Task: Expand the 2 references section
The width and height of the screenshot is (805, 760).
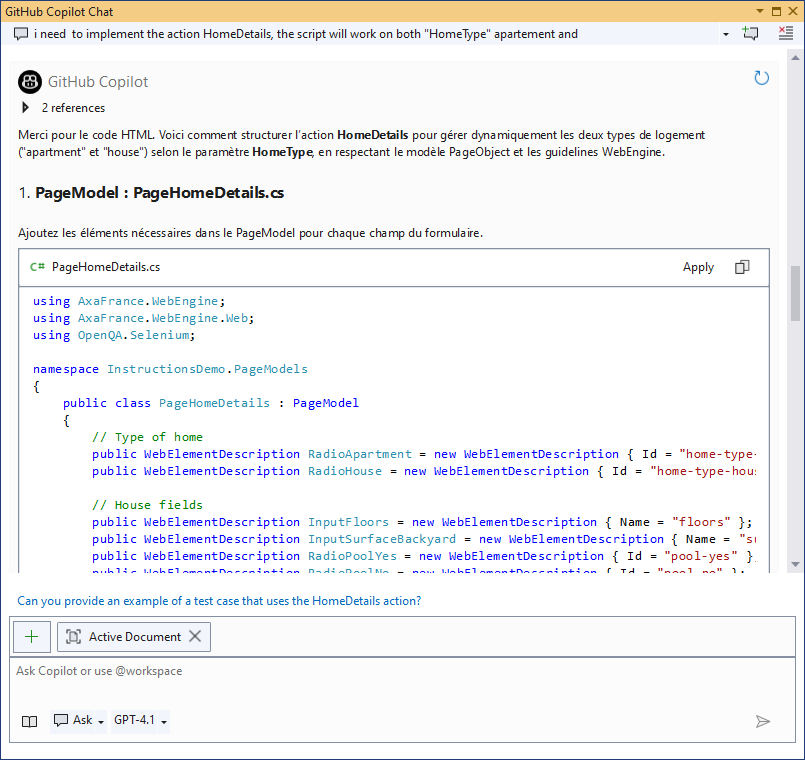Action: (x=26, y=108)
